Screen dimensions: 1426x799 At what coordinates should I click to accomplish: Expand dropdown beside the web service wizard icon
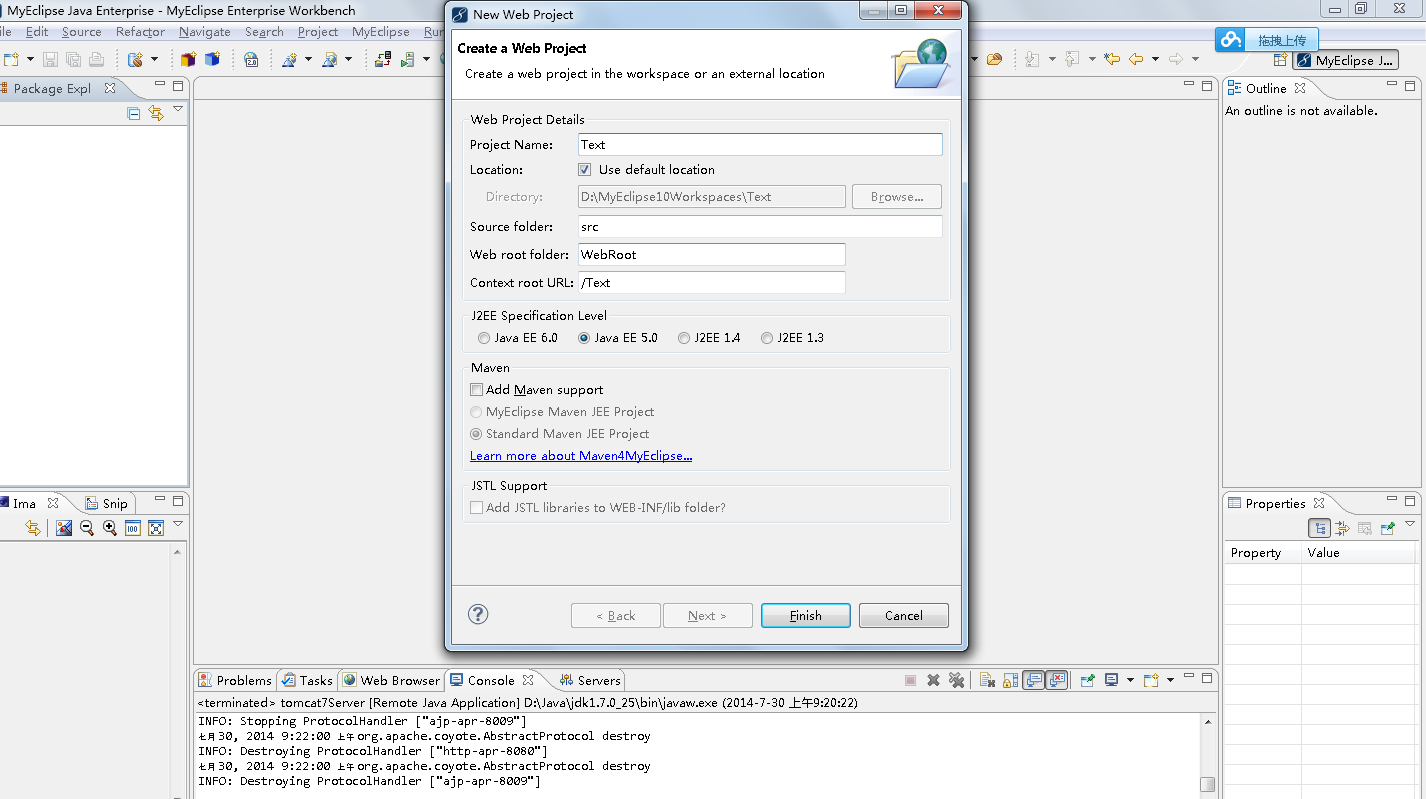[x=308, y=59]
